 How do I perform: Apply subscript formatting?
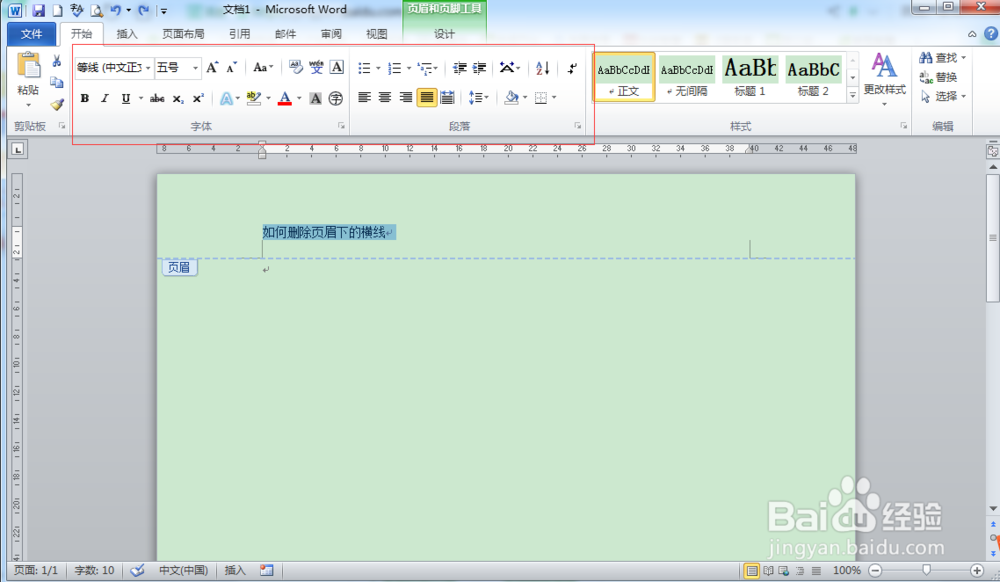click(178, 98)
